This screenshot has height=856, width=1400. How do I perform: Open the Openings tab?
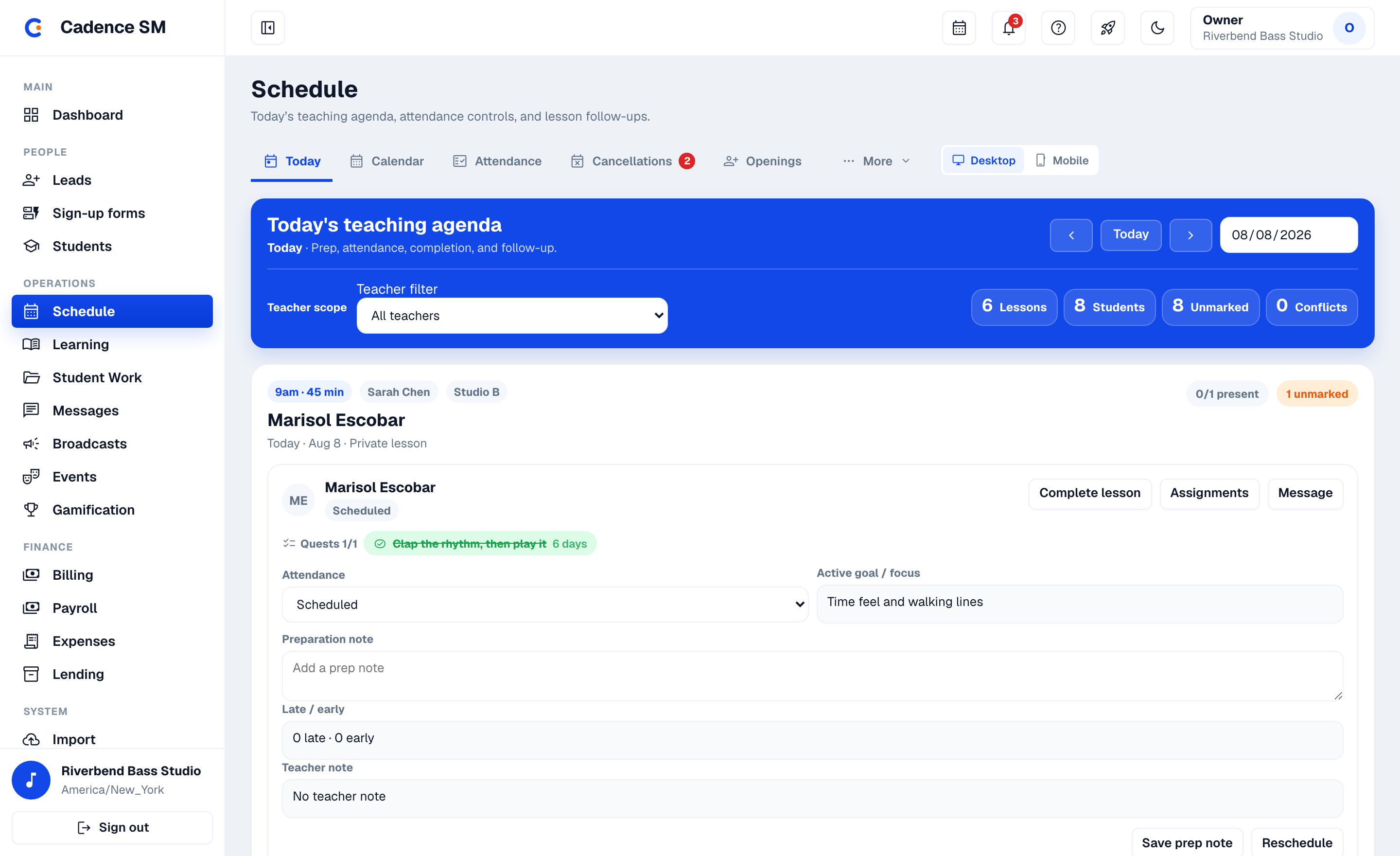763,161
